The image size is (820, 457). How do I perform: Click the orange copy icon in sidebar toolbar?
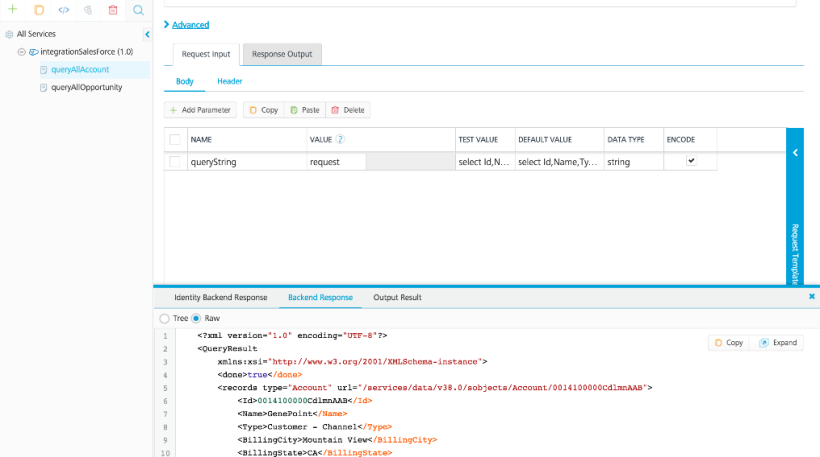(x=38, y=10)
